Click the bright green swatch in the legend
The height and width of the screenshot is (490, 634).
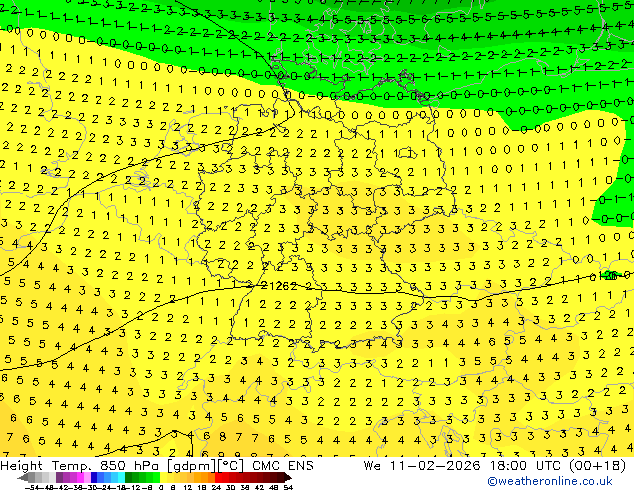156,477
